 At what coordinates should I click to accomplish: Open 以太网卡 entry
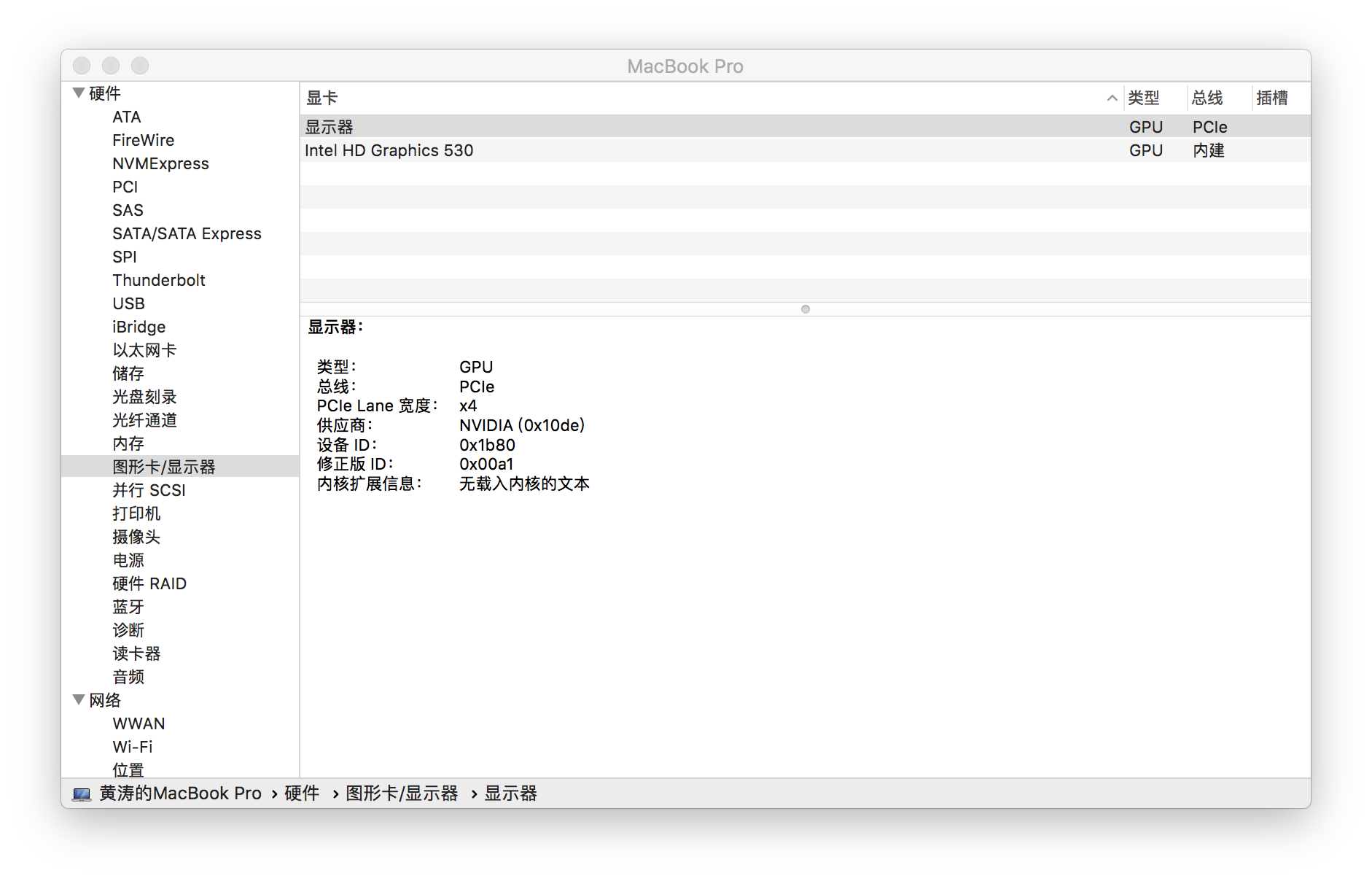144,350
